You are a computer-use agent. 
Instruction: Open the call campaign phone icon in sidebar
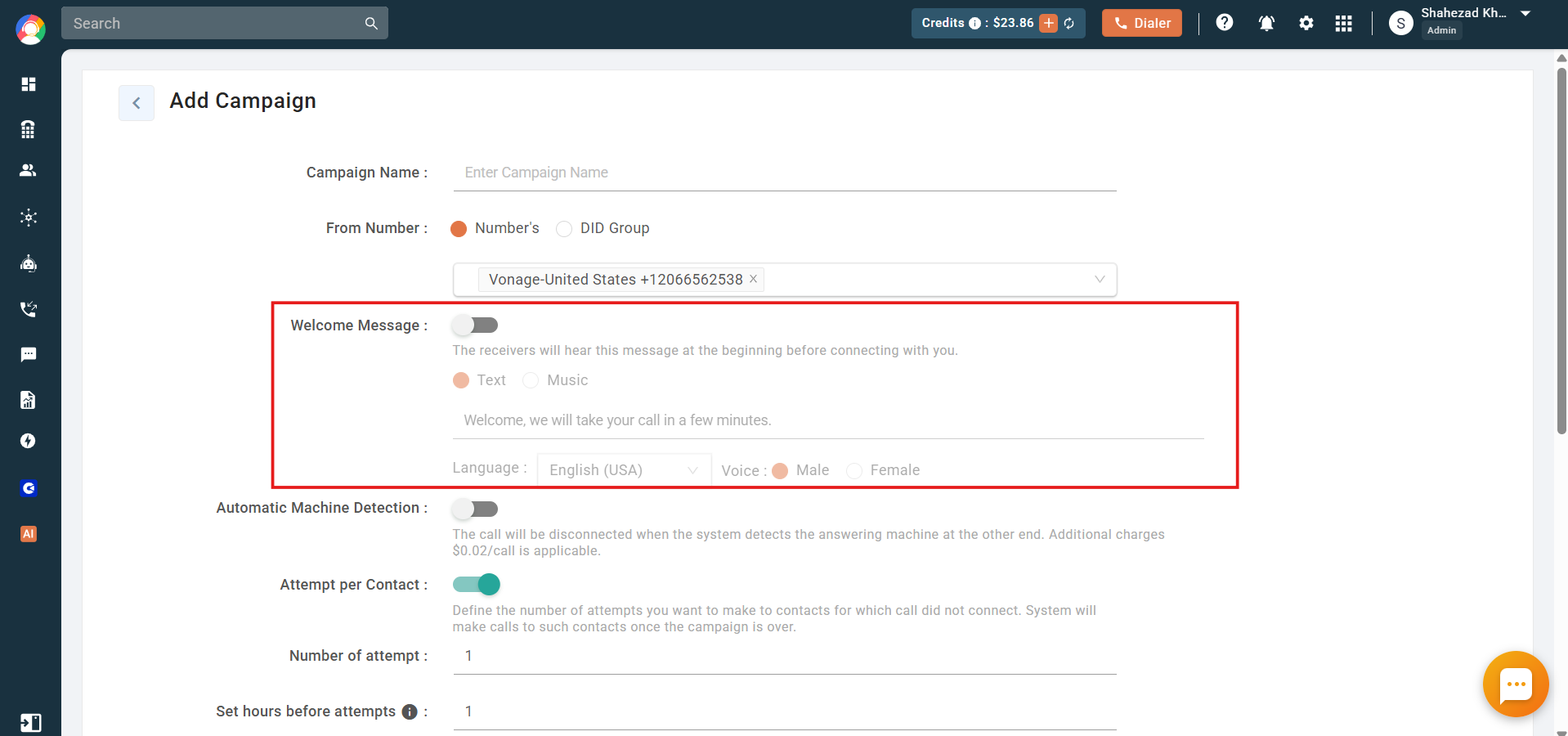pyautogui.click(x=29, y=309)
